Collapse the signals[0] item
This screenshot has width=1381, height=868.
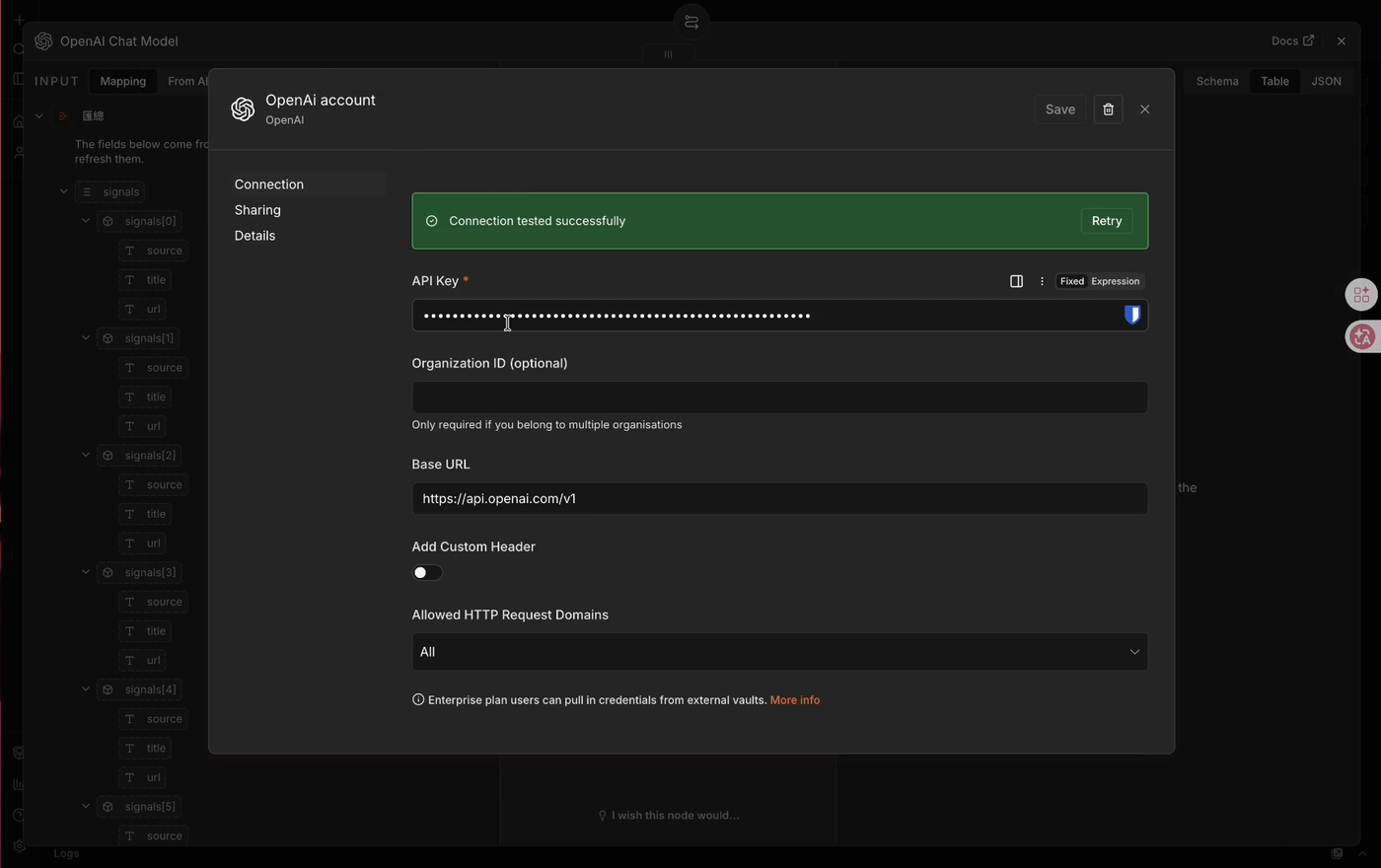(x=85, y=221)
